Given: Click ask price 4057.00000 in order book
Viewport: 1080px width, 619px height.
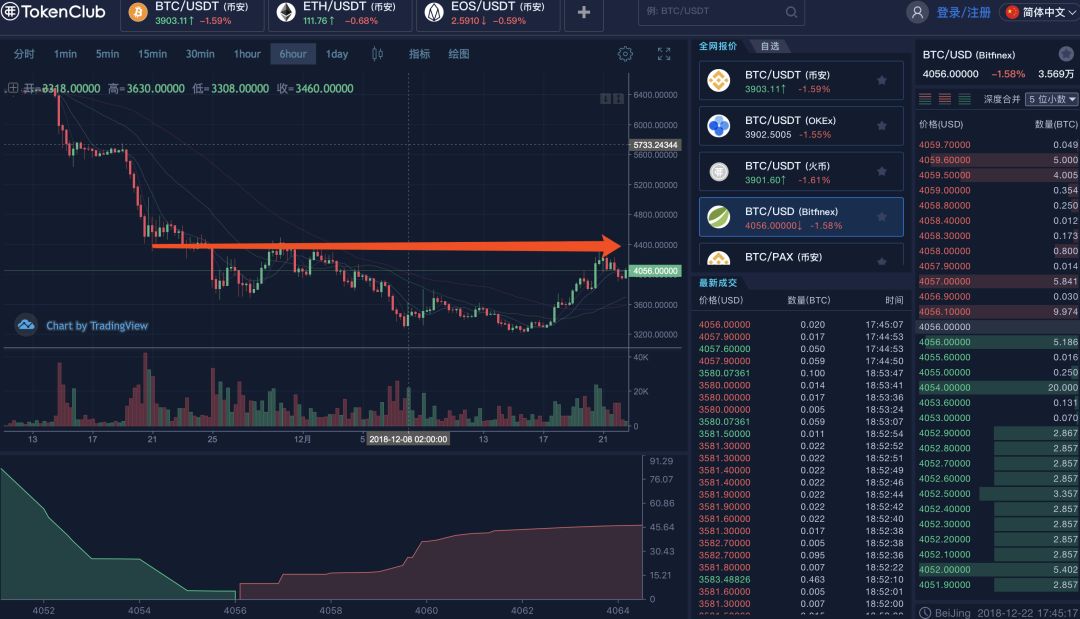Looking at the screenshot, I should tap(944, 281).
